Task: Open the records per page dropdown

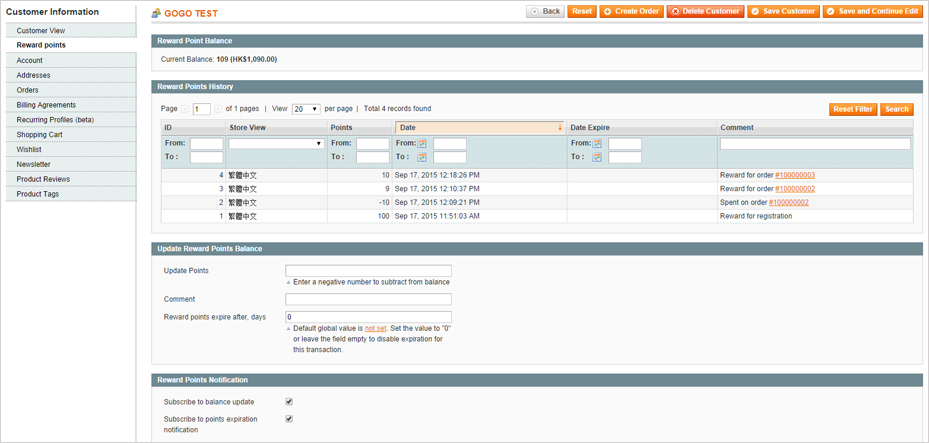Action: coord(305,109)
